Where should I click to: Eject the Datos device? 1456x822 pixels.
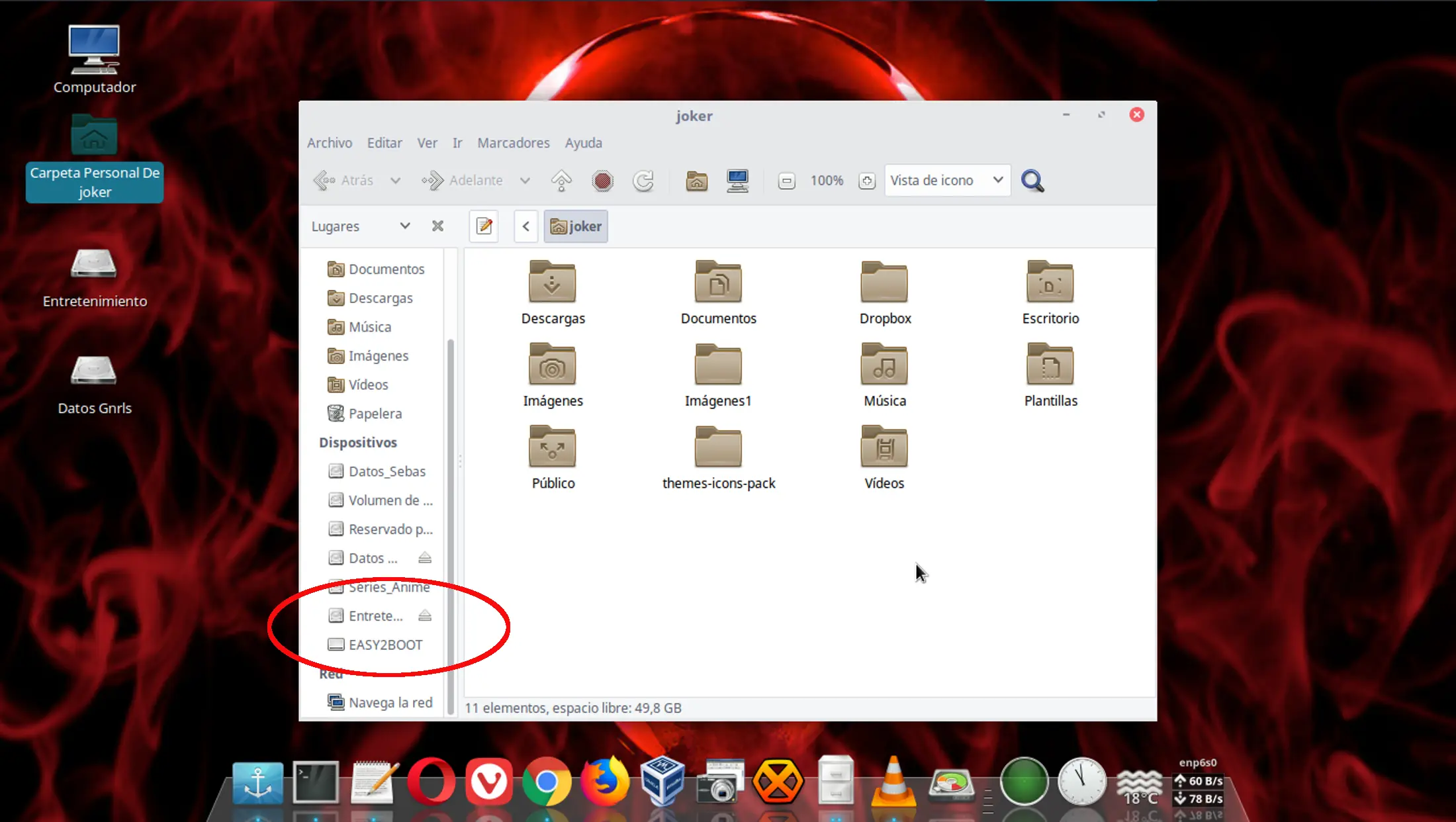424,558
